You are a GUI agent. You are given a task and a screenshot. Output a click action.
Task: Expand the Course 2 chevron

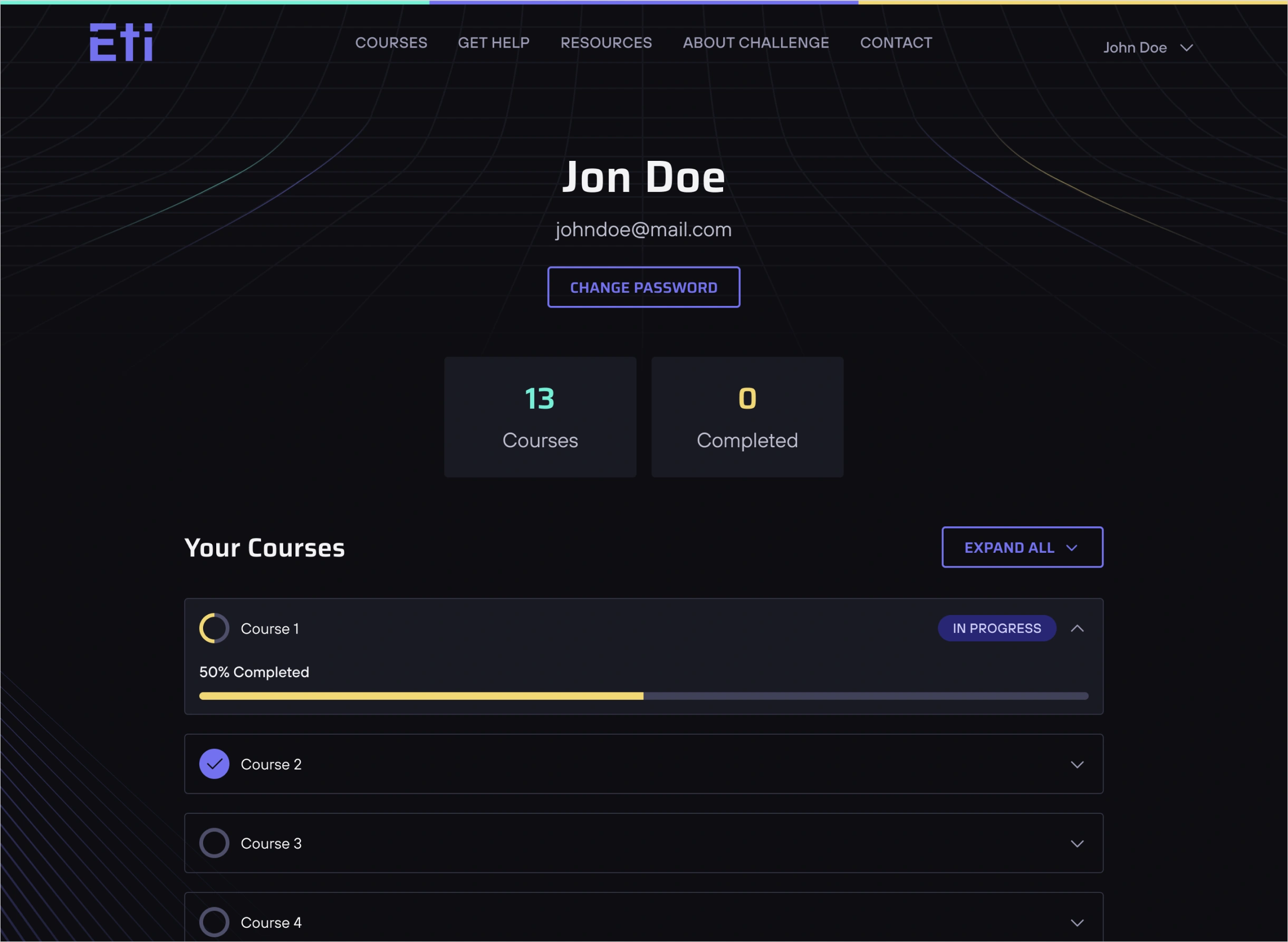(1077, 765)
